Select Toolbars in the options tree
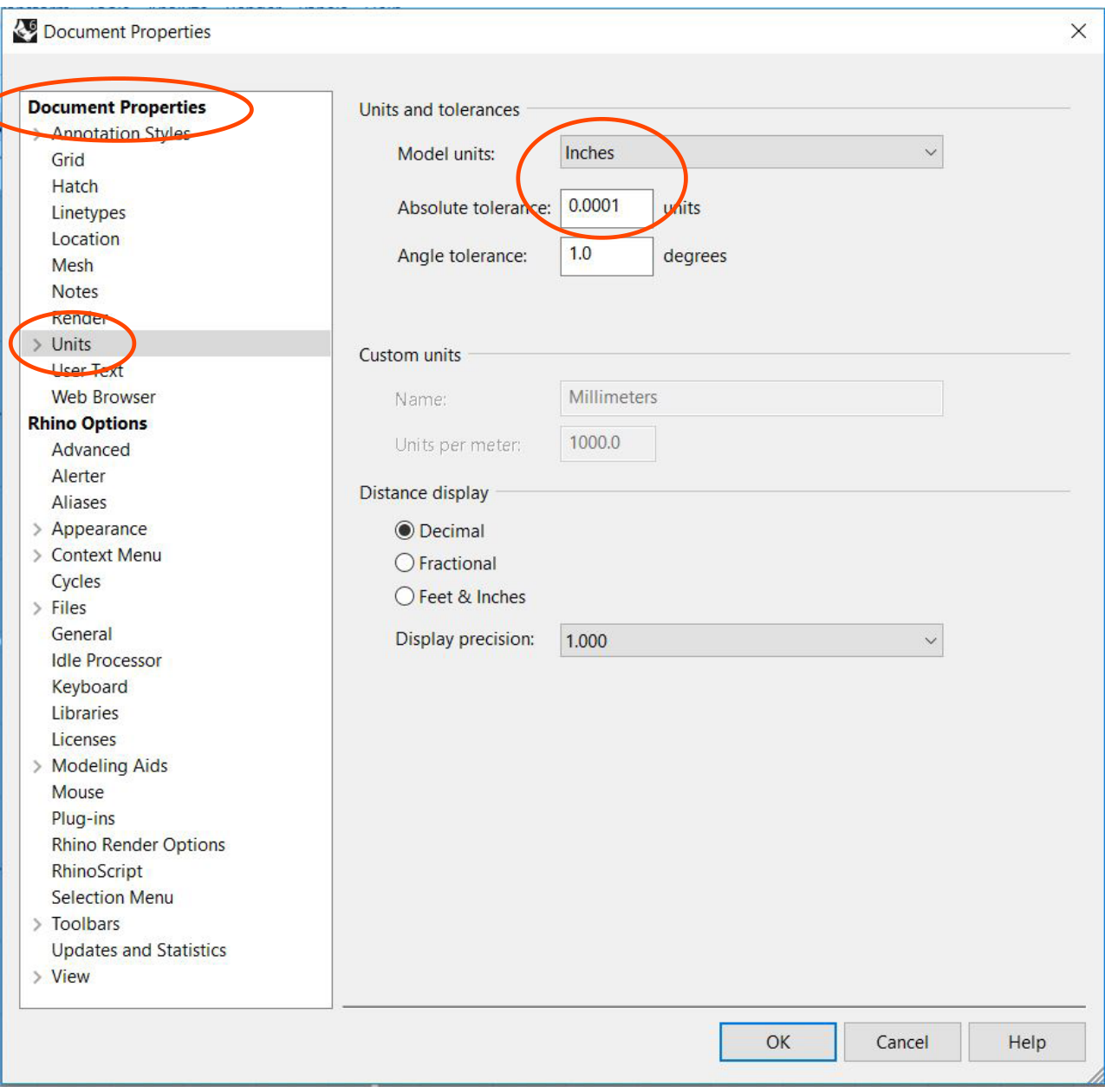 [85, 924]
